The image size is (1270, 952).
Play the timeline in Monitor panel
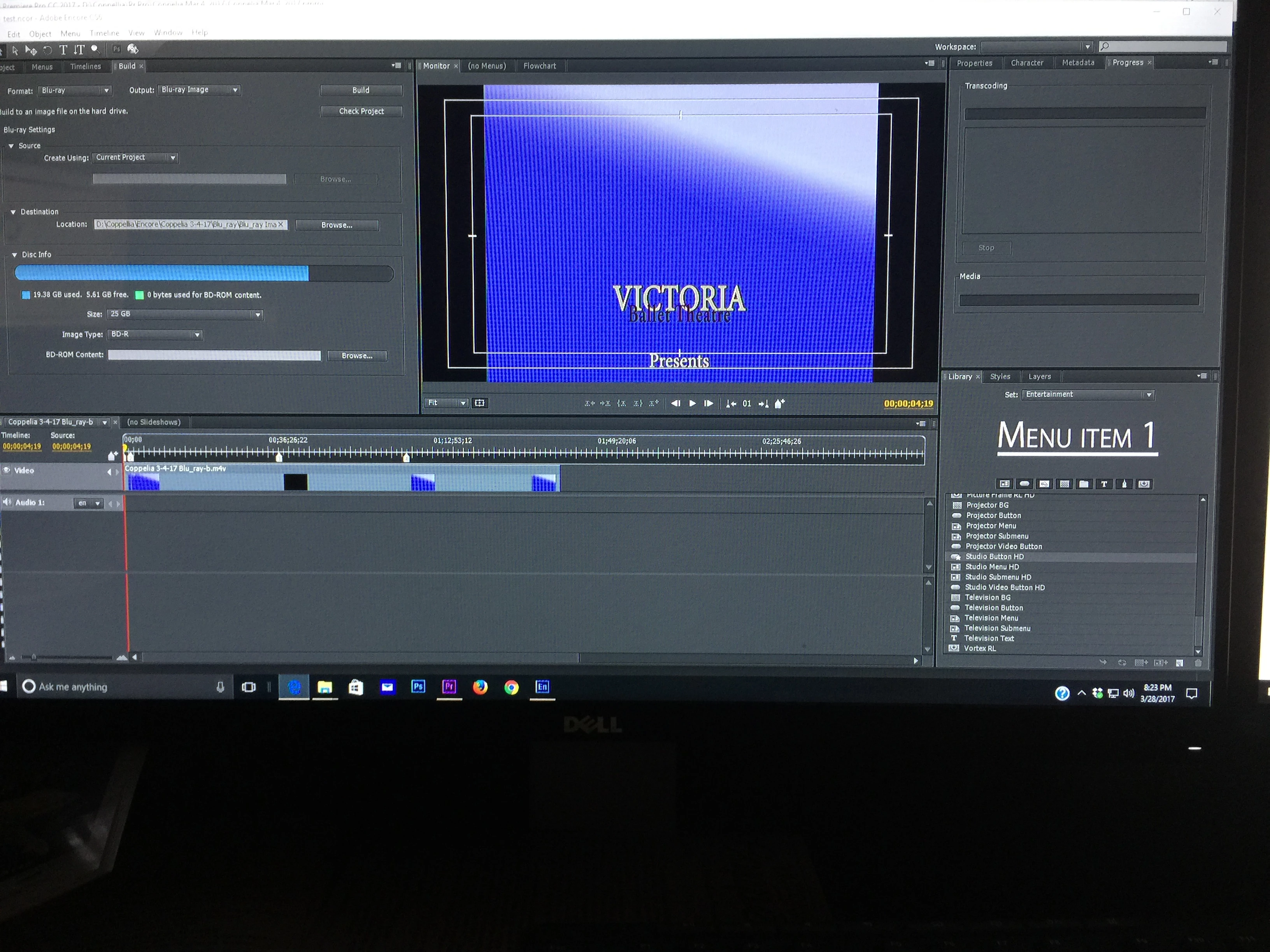pos(693,403)
